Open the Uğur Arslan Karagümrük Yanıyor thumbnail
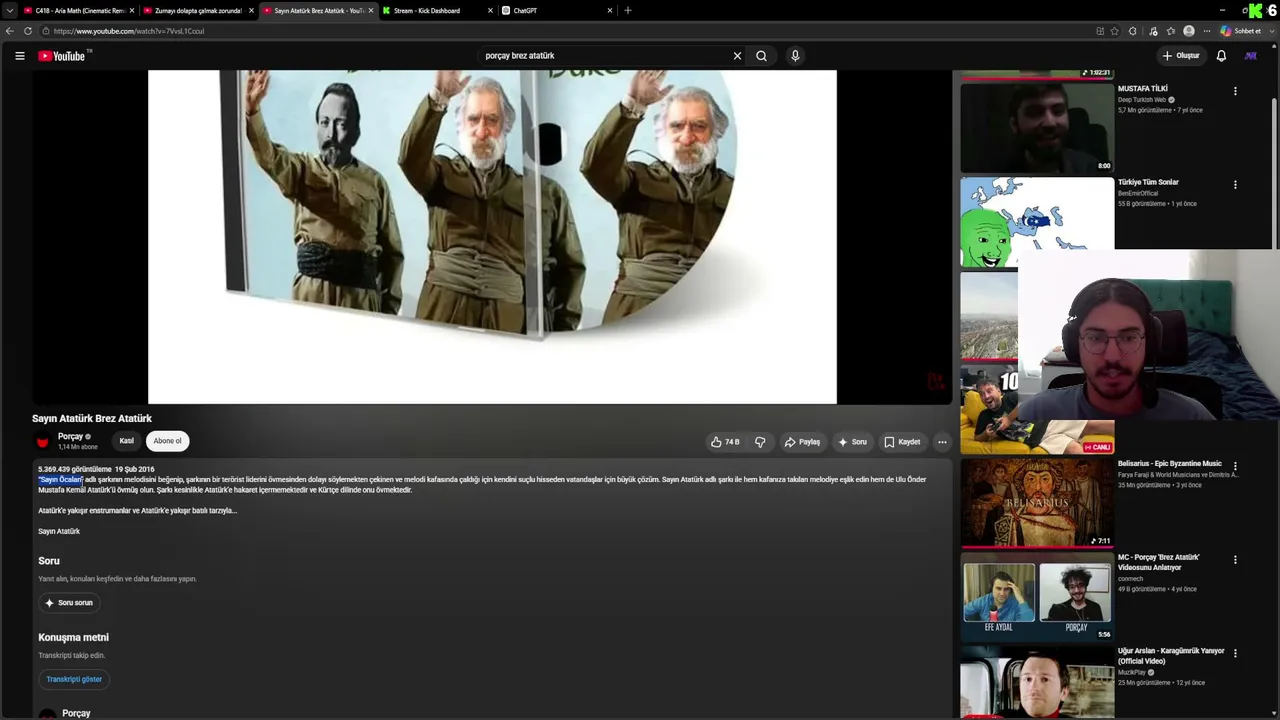Image resolution: width=1280 pixels, height=720 pixels. tap(1037, 683)
